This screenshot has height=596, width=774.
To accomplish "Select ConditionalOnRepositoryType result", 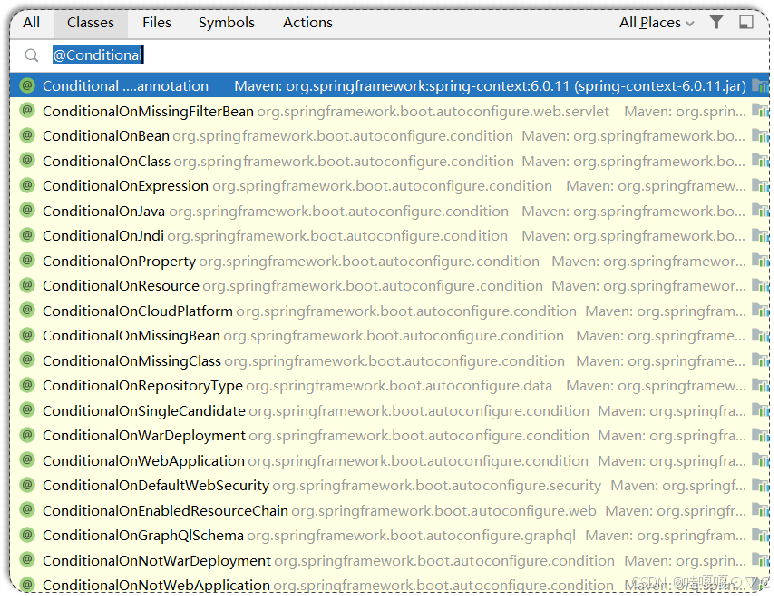I will point(389,386).
